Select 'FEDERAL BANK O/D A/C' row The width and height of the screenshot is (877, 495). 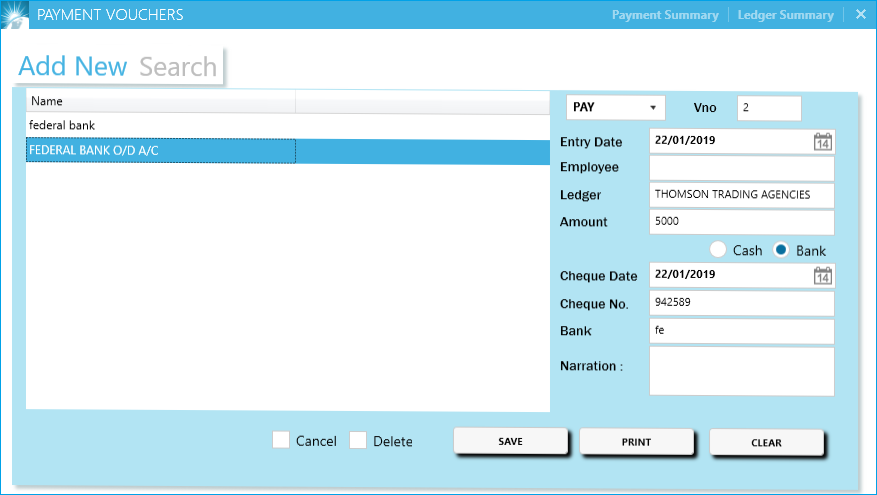point(288,151)
